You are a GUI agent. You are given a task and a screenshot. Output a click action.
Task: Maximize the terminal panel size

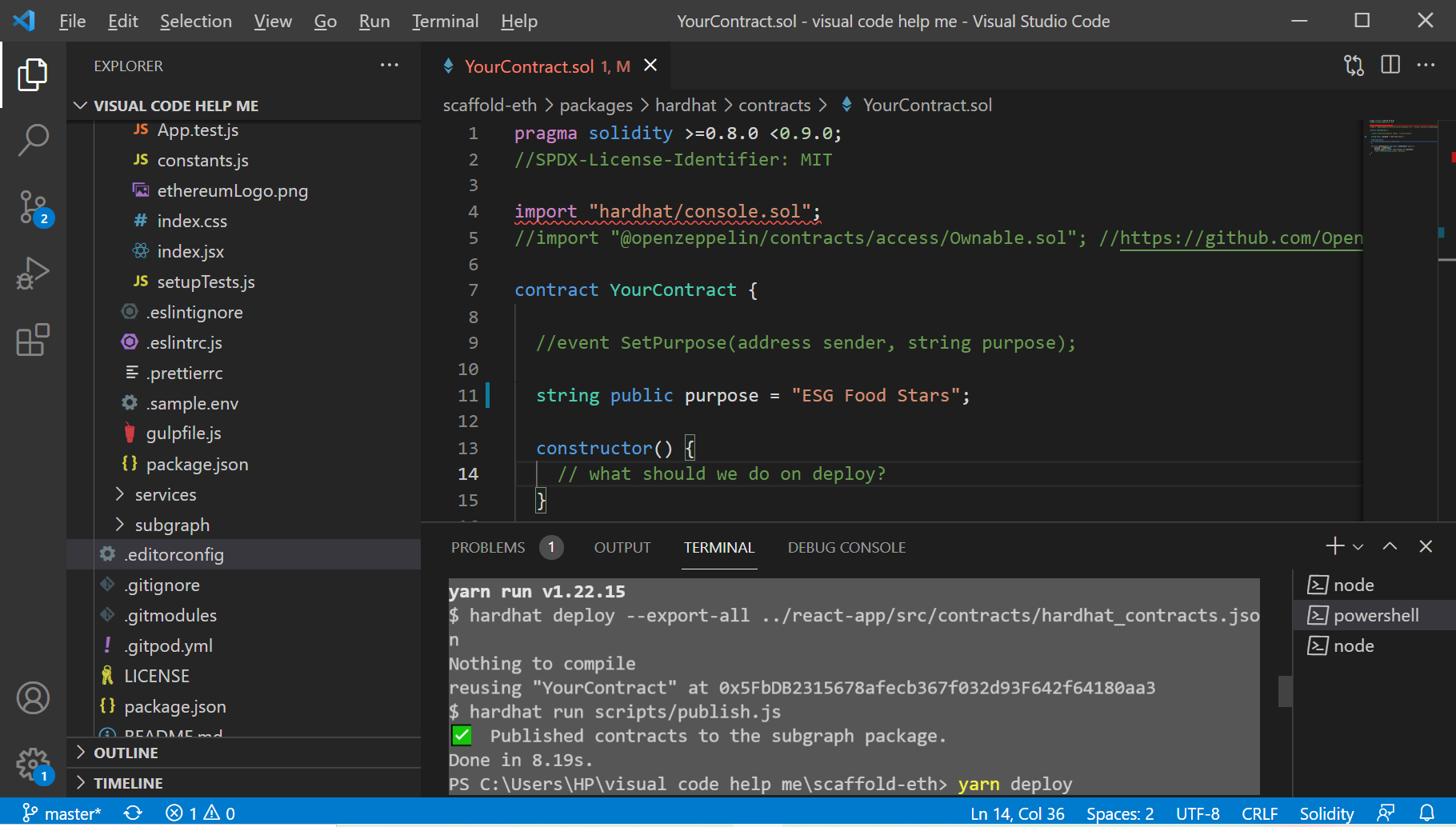coord(1390,546)
